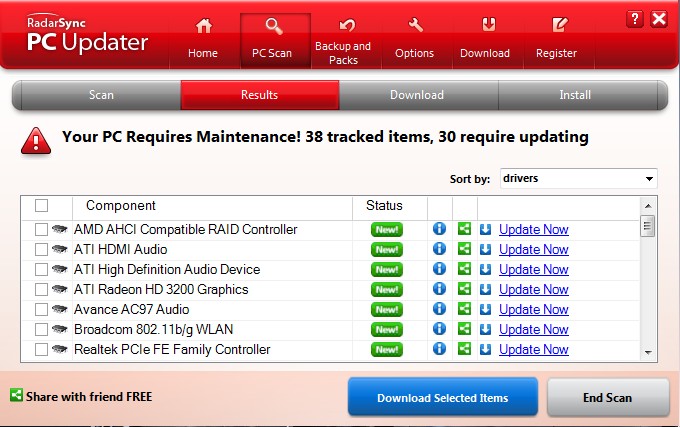Check the AMD AHCI Compatible RAID Controller box
This screenshot has height=427, width=680.
coord(41,229)
